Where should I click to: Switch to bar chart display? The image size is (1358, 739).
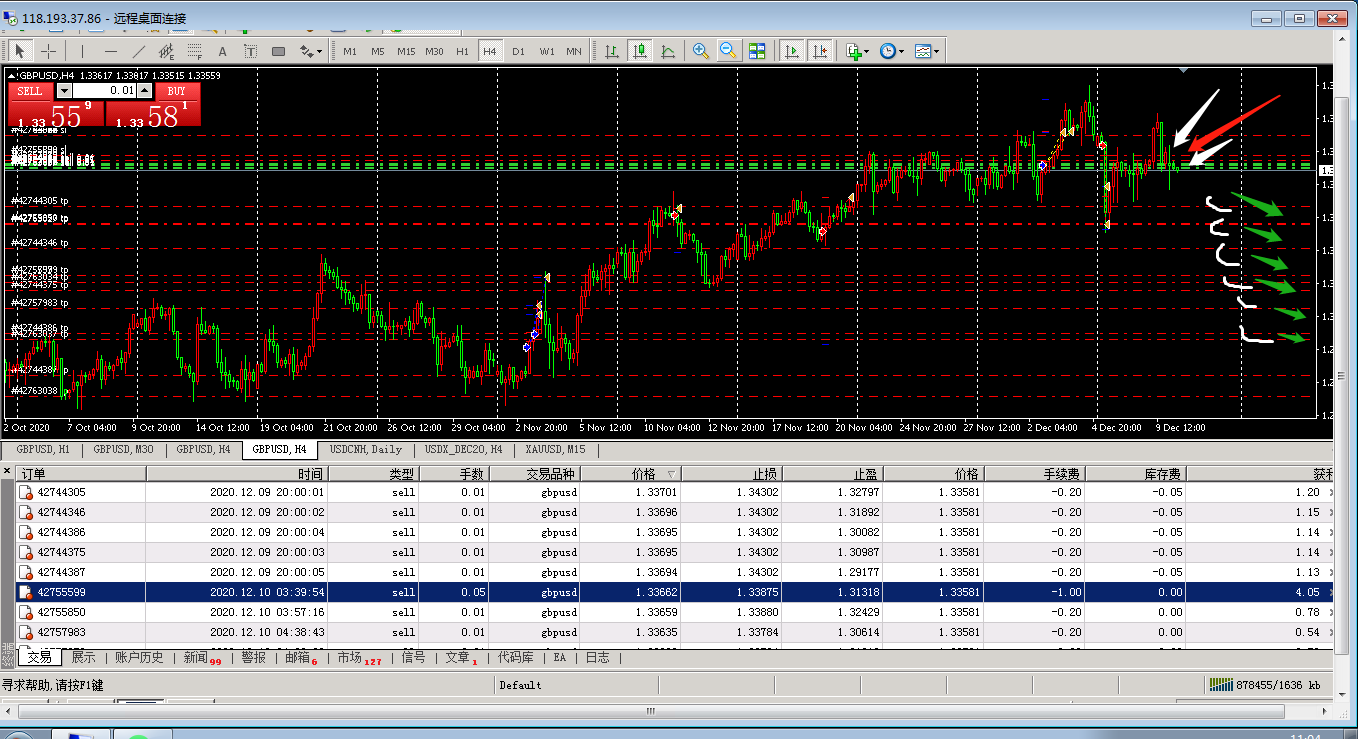tap(611, 51)
